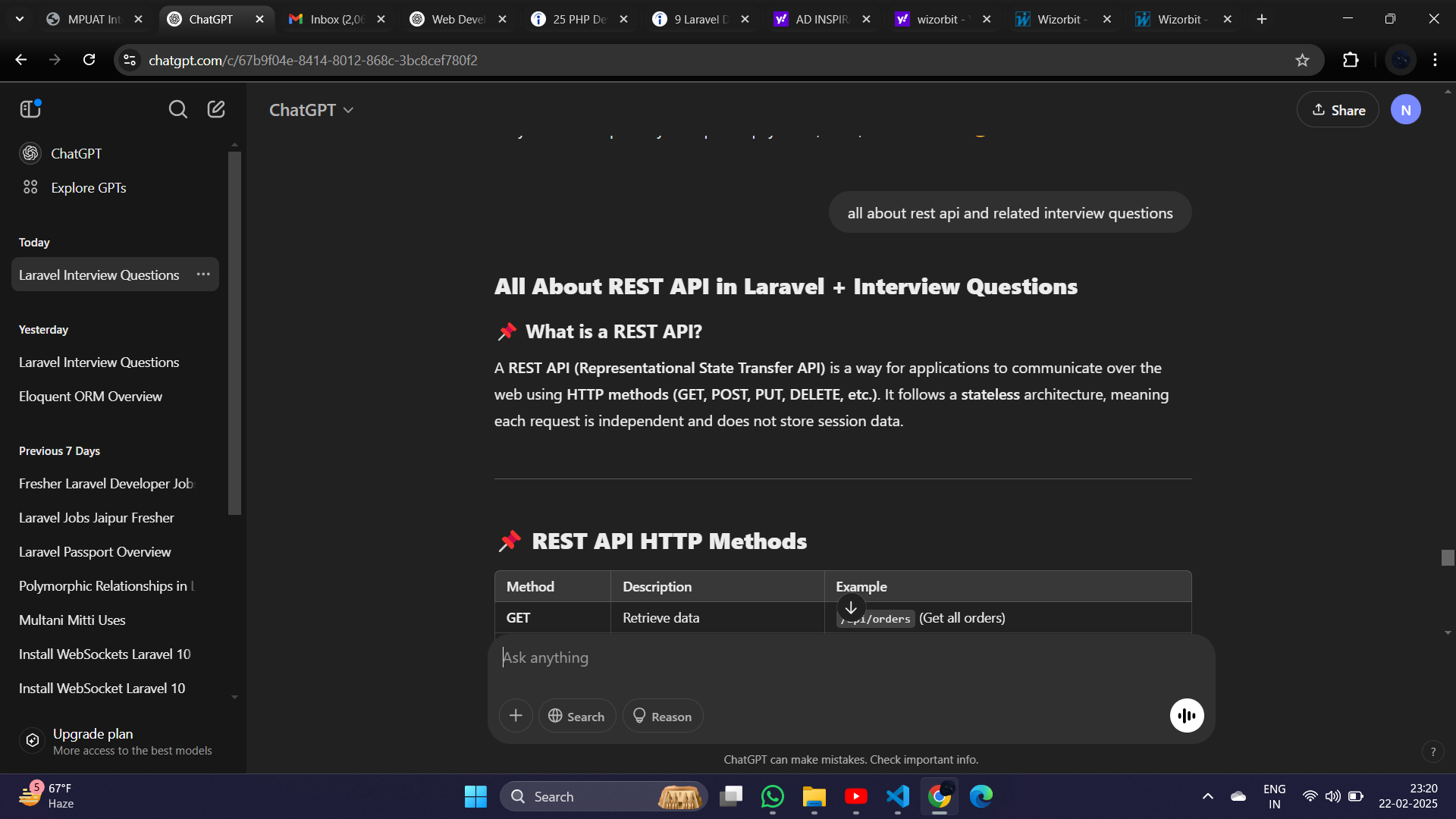Open Eloquent ORM Overview chat
This screenshot has height=819, width=1456.
coord(90,397)
